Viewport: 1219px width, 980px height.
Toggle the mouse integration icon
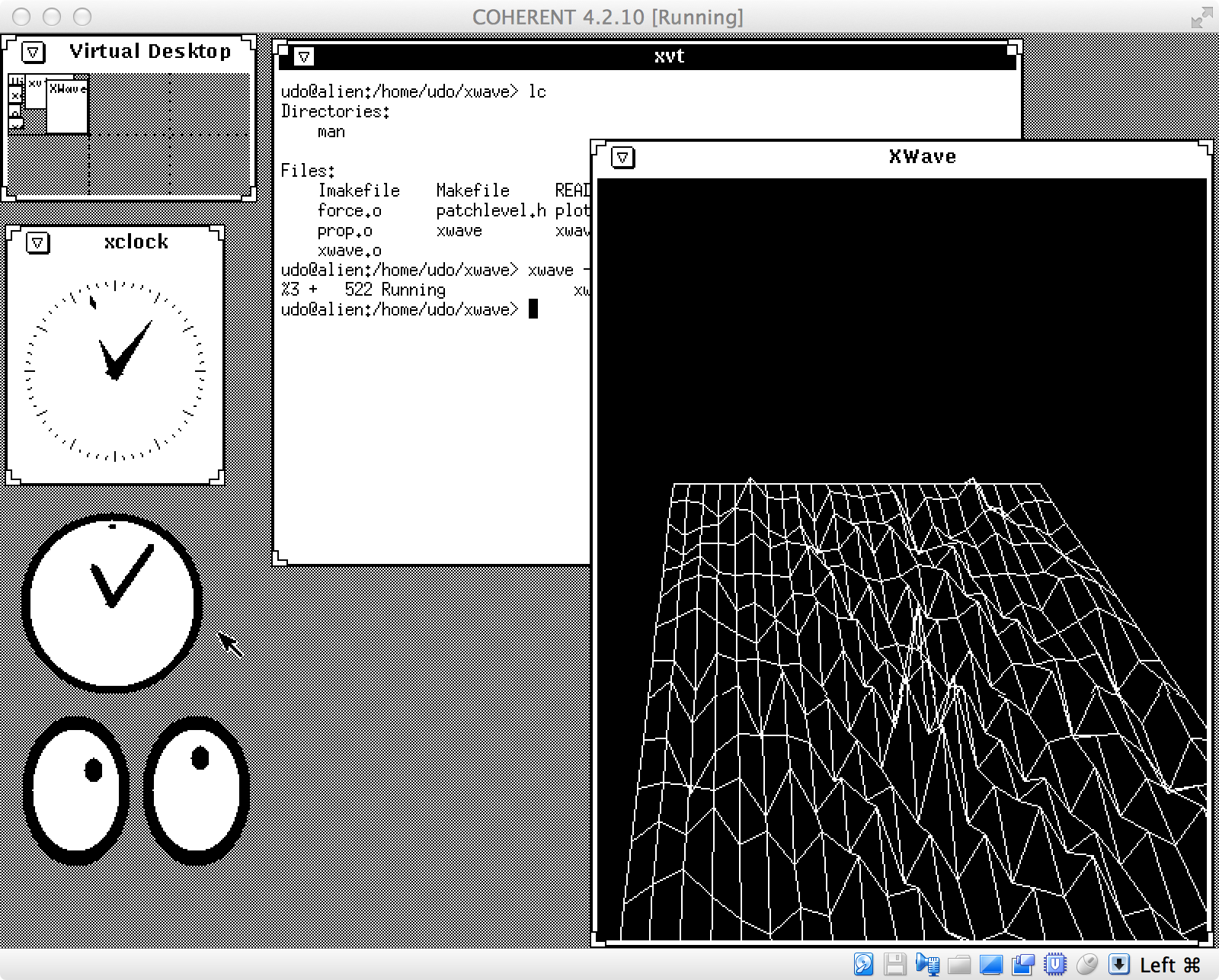1087,964
